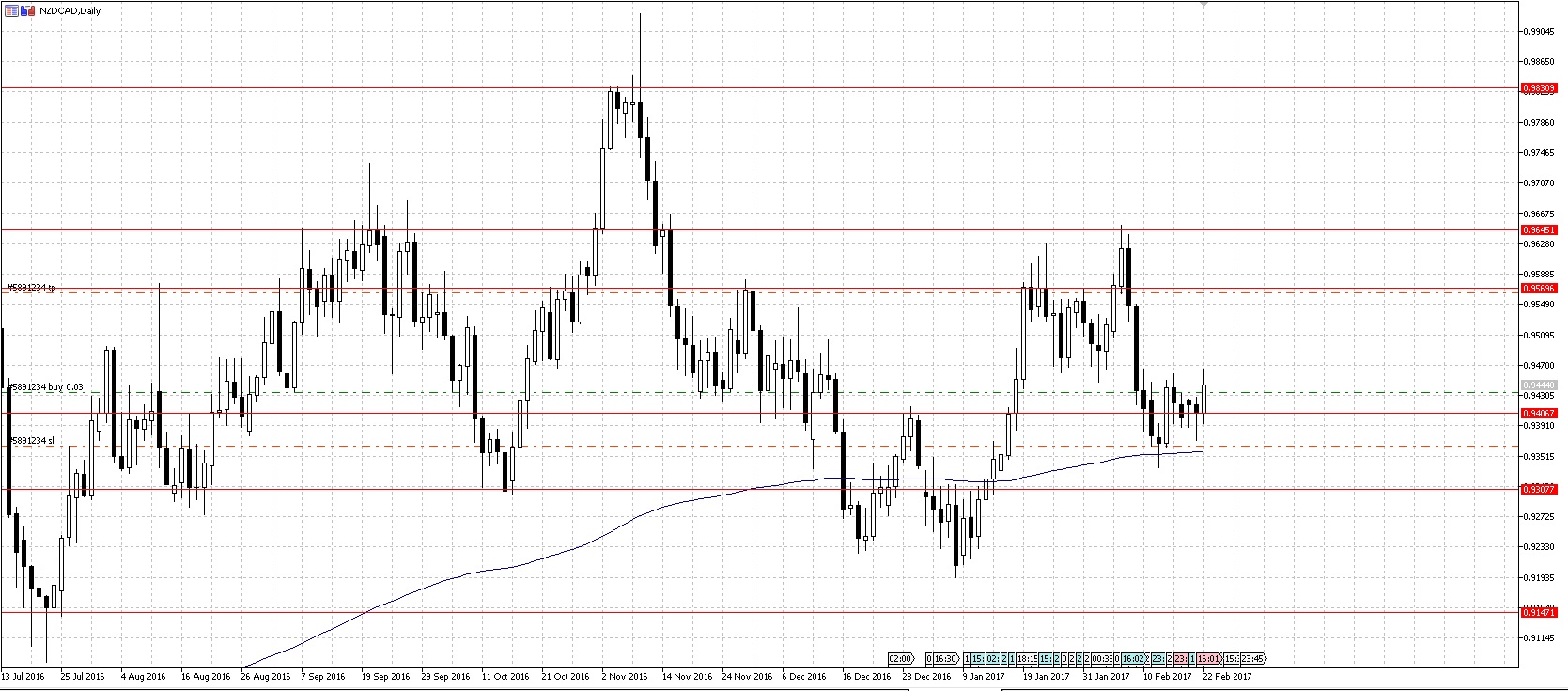Click the chart shift triangle marker at top
The image size is (1568, 691).
click(1203, 4)
